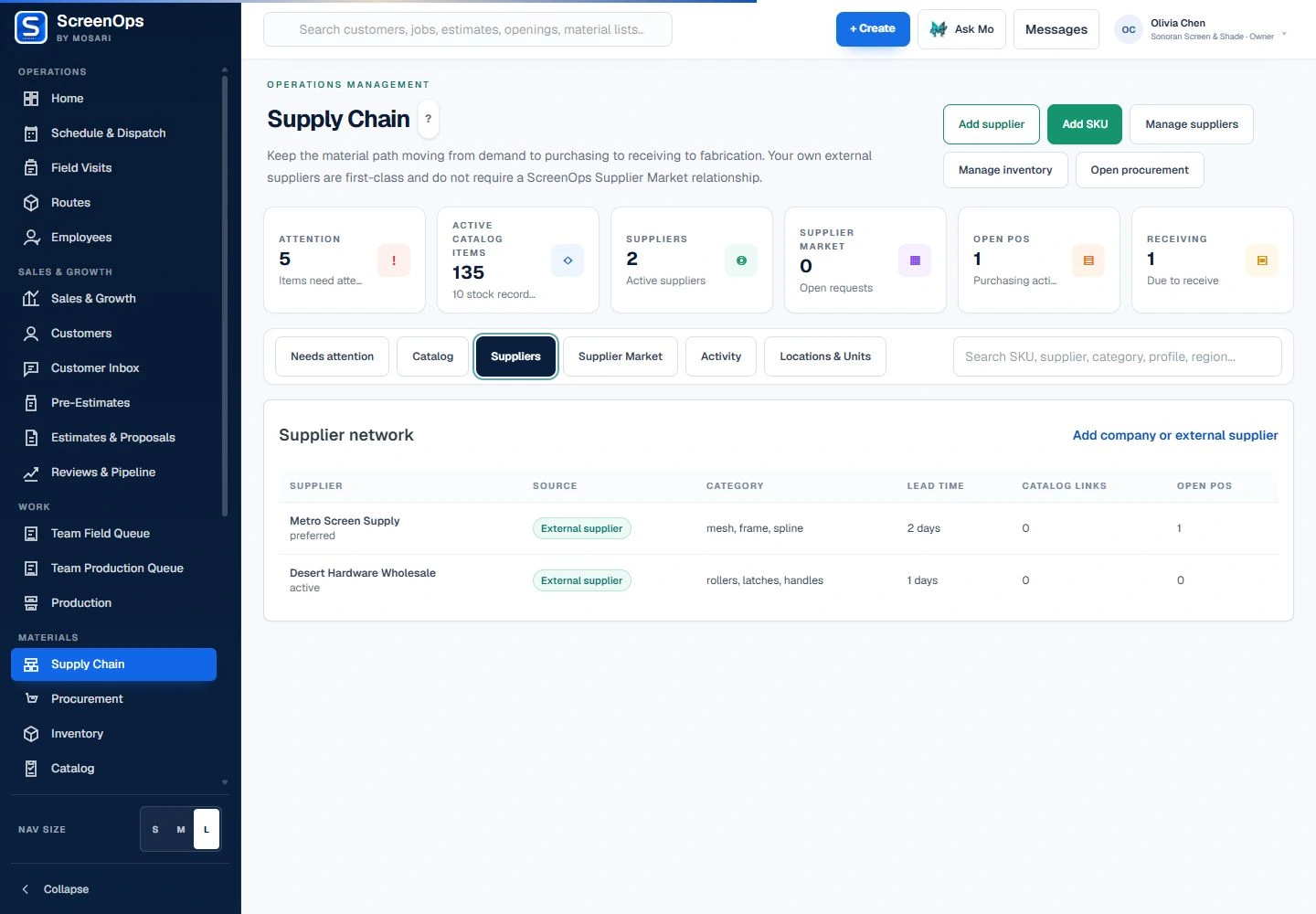Collapse the sidebar navigation
Image resolution: width=1316 pixels, height=914 pixels.
57,889
